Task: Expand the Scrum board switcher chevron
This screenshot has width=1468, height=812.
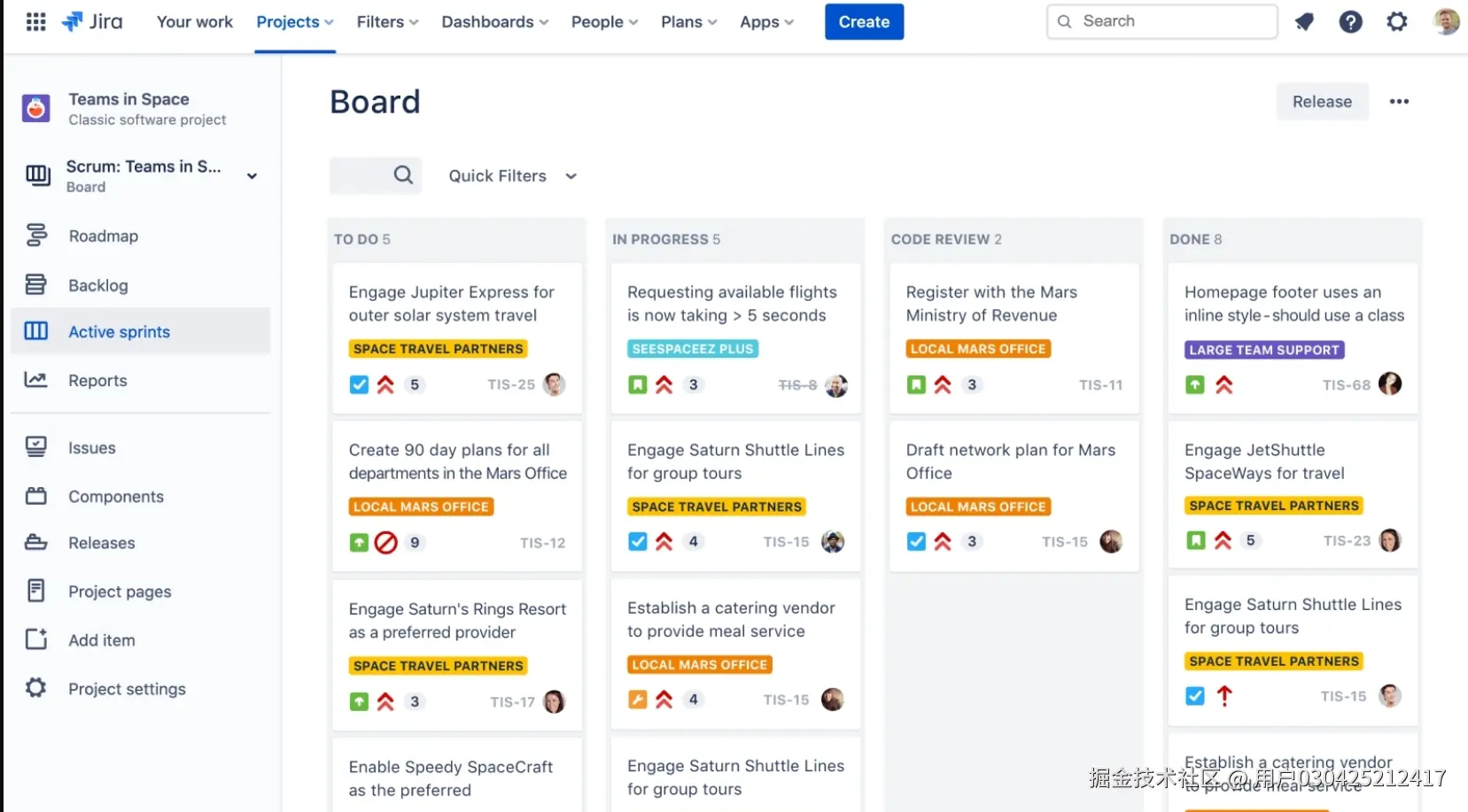Action: tap(252, 175)
